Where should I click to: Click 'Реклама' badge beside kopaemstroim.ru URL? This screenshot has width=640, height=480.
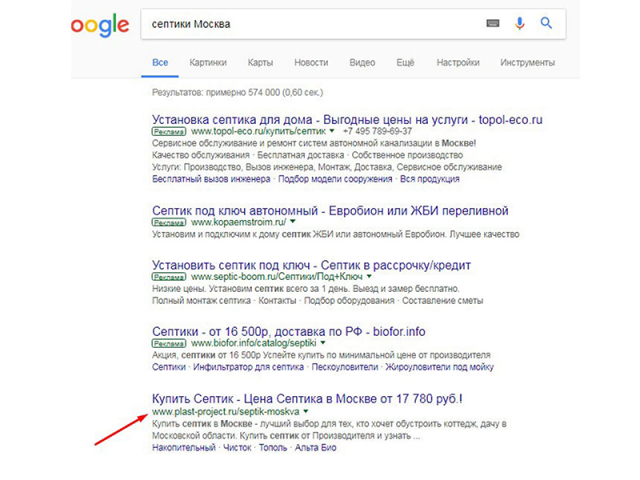point(169,222)
